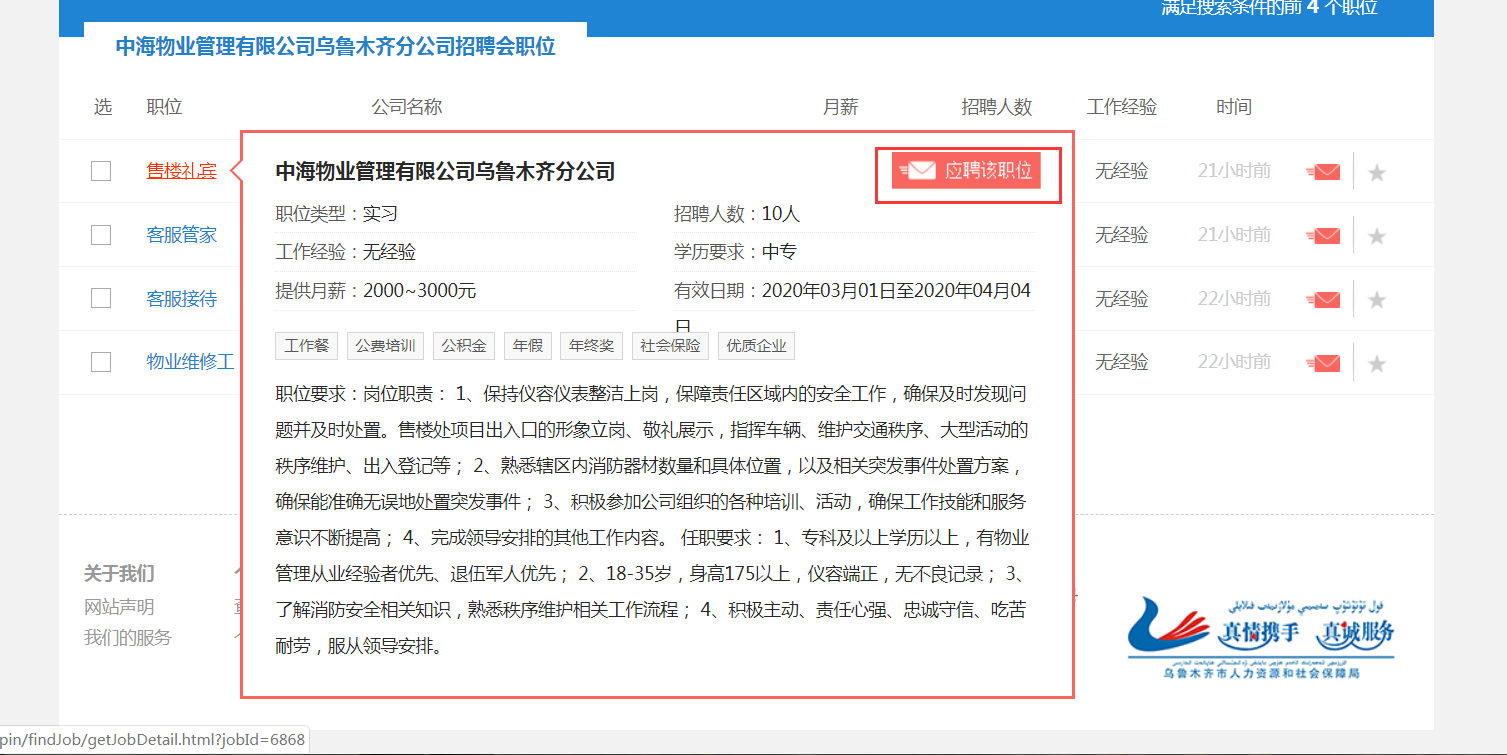This screenshot has width=1507, height=755.
Task: Click the 优质企业 benefit tag
Action: [757, 346]
